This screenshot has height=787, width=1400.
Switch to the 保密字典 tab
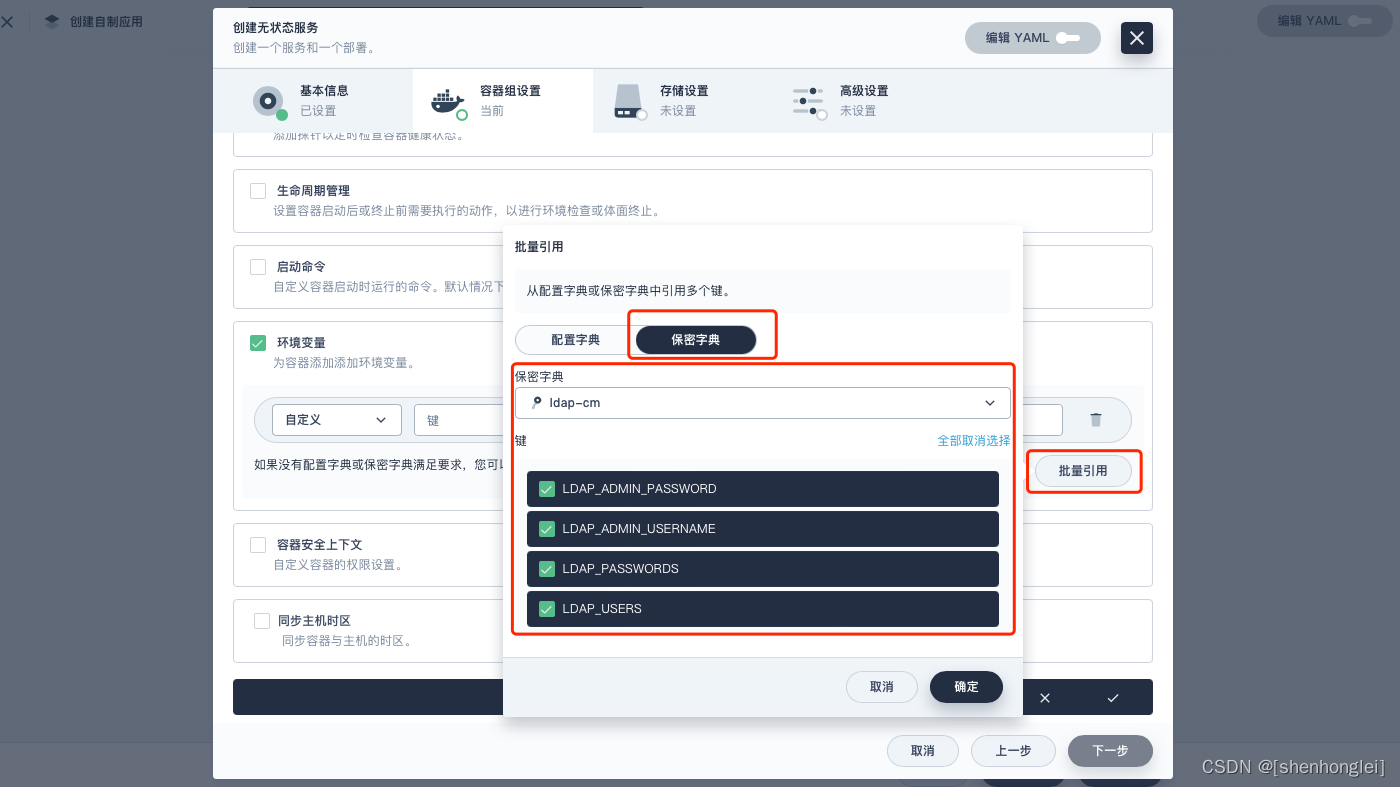[x=696, y=340]
